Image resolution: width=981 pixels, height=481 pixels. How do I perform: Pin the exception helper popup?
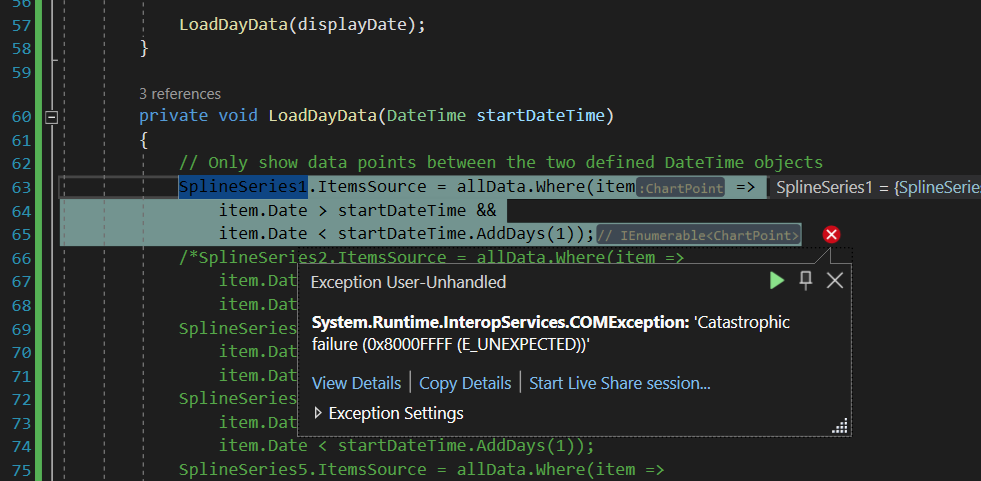805,281
